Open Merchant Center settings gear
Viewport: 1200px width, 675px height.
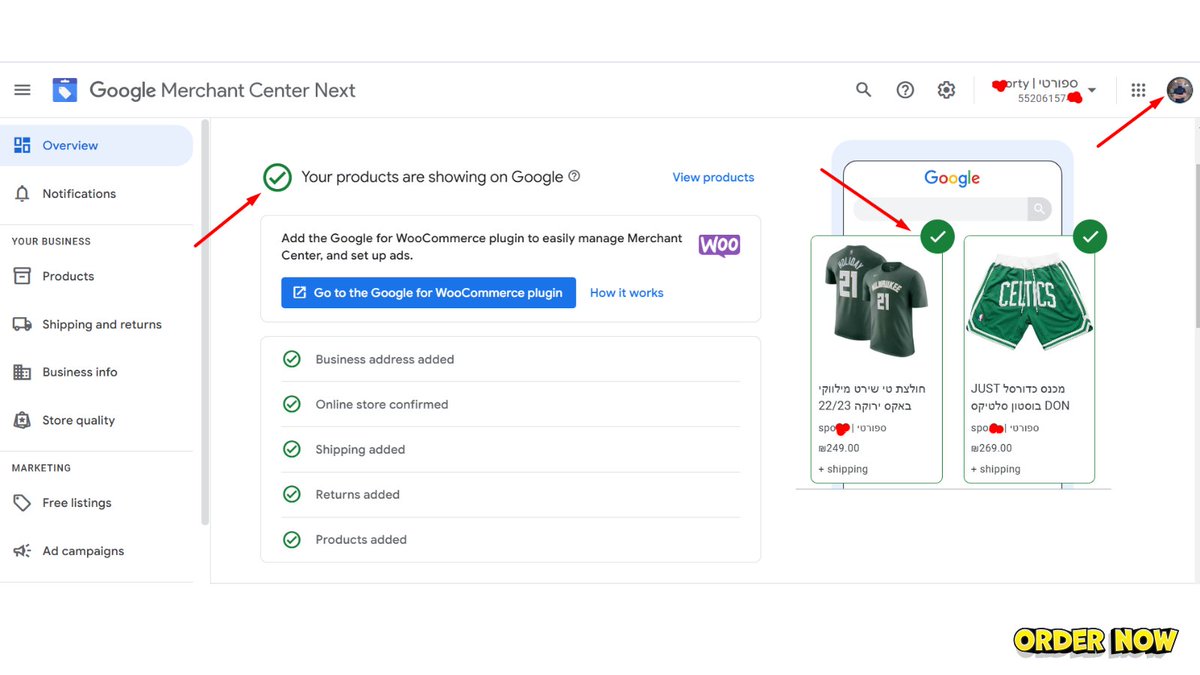(946, 89)
